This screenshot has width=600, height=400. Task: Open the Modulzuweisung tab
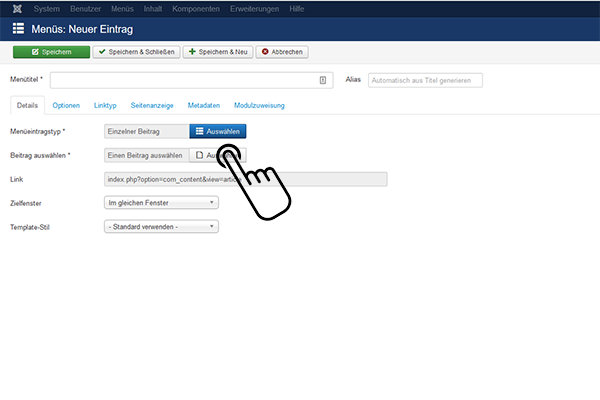pos(260,105)
